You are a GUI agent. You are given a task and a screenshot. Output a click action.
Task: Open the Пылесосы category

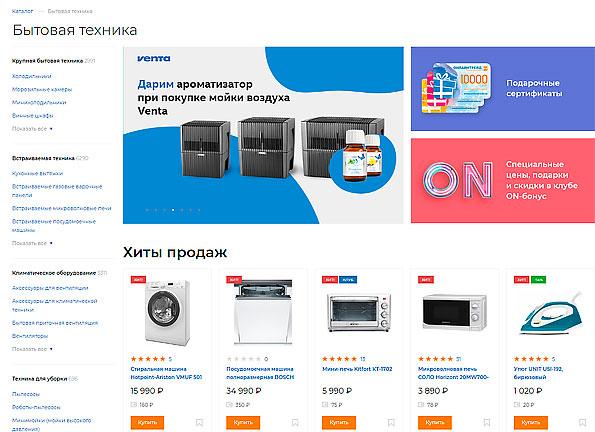tap(25, 394)
